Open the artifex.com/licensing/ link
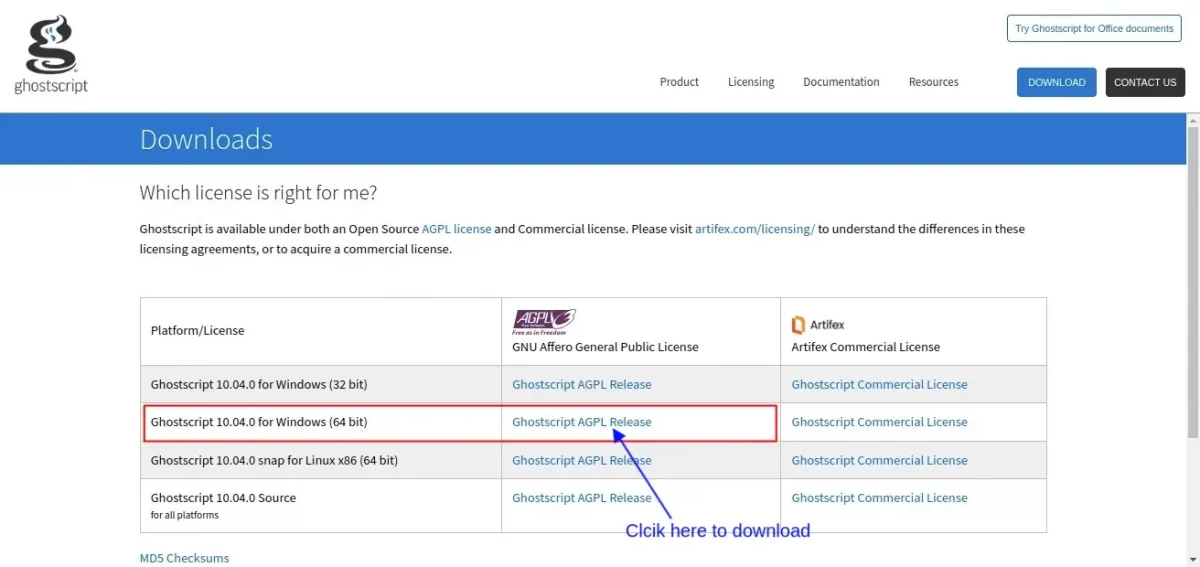The height and width of the screenshot is (567, 1200). 755,229
